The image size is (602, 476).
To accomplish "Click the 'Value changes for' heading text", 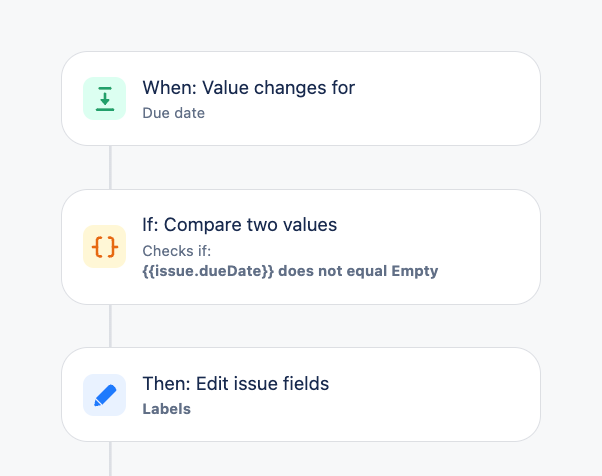I will 279,88.
